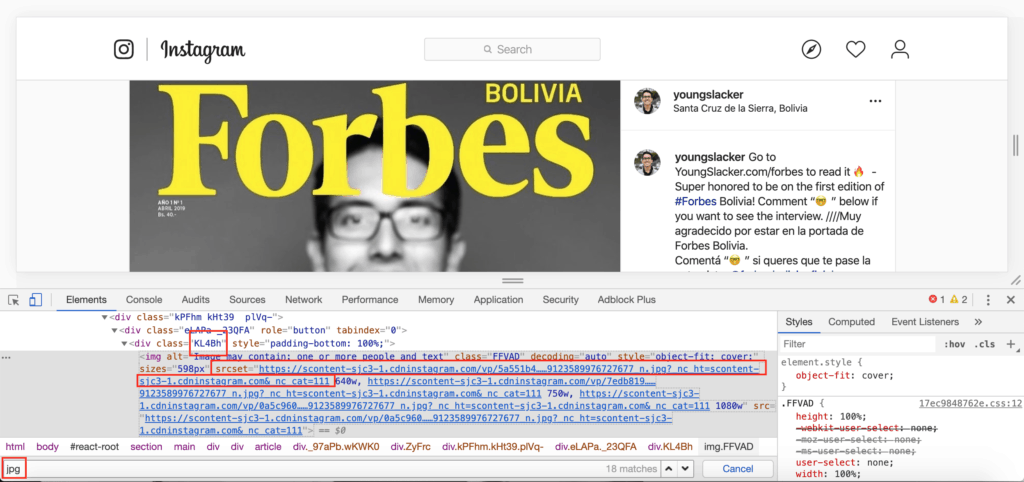Go to previous search match arrow

[669, 468]
